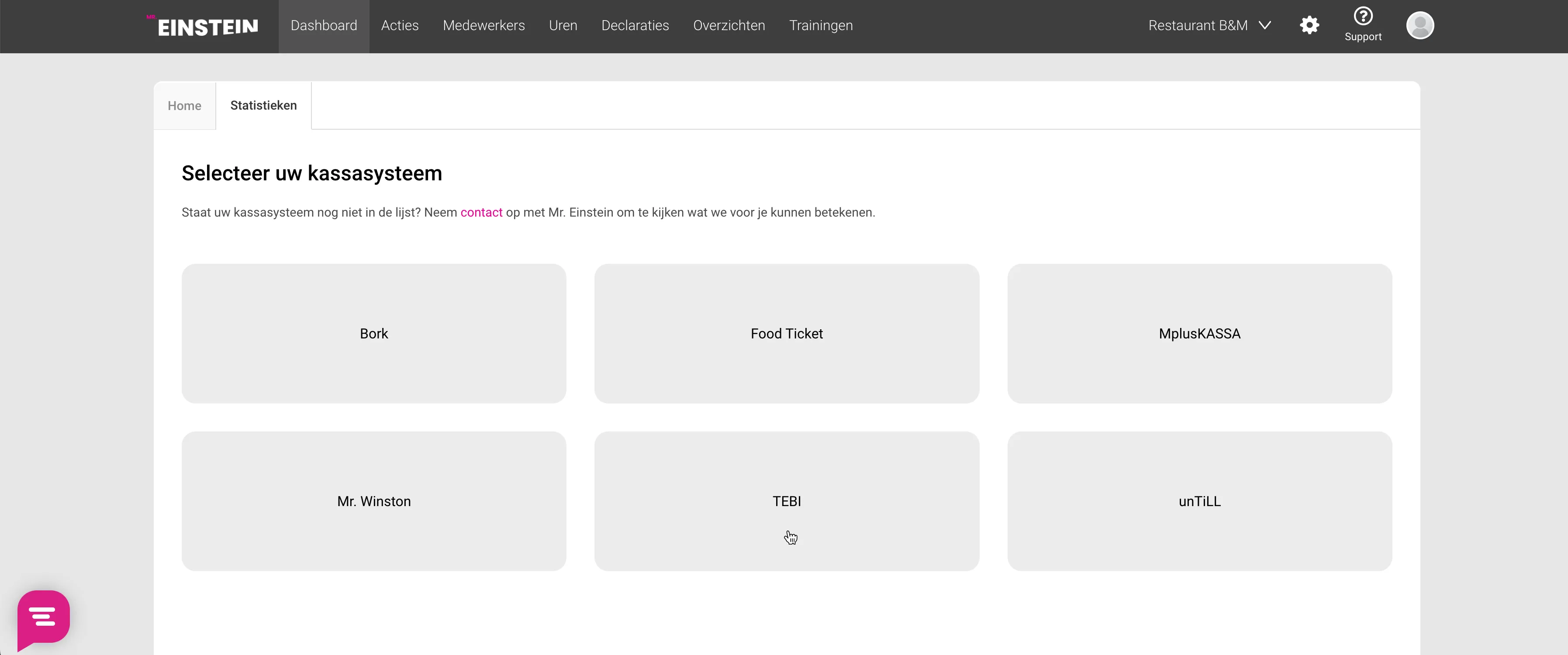The image size is (1568, 655).
Task: Choose Bork as kassasysteem
Action: [x=374, y=334]
